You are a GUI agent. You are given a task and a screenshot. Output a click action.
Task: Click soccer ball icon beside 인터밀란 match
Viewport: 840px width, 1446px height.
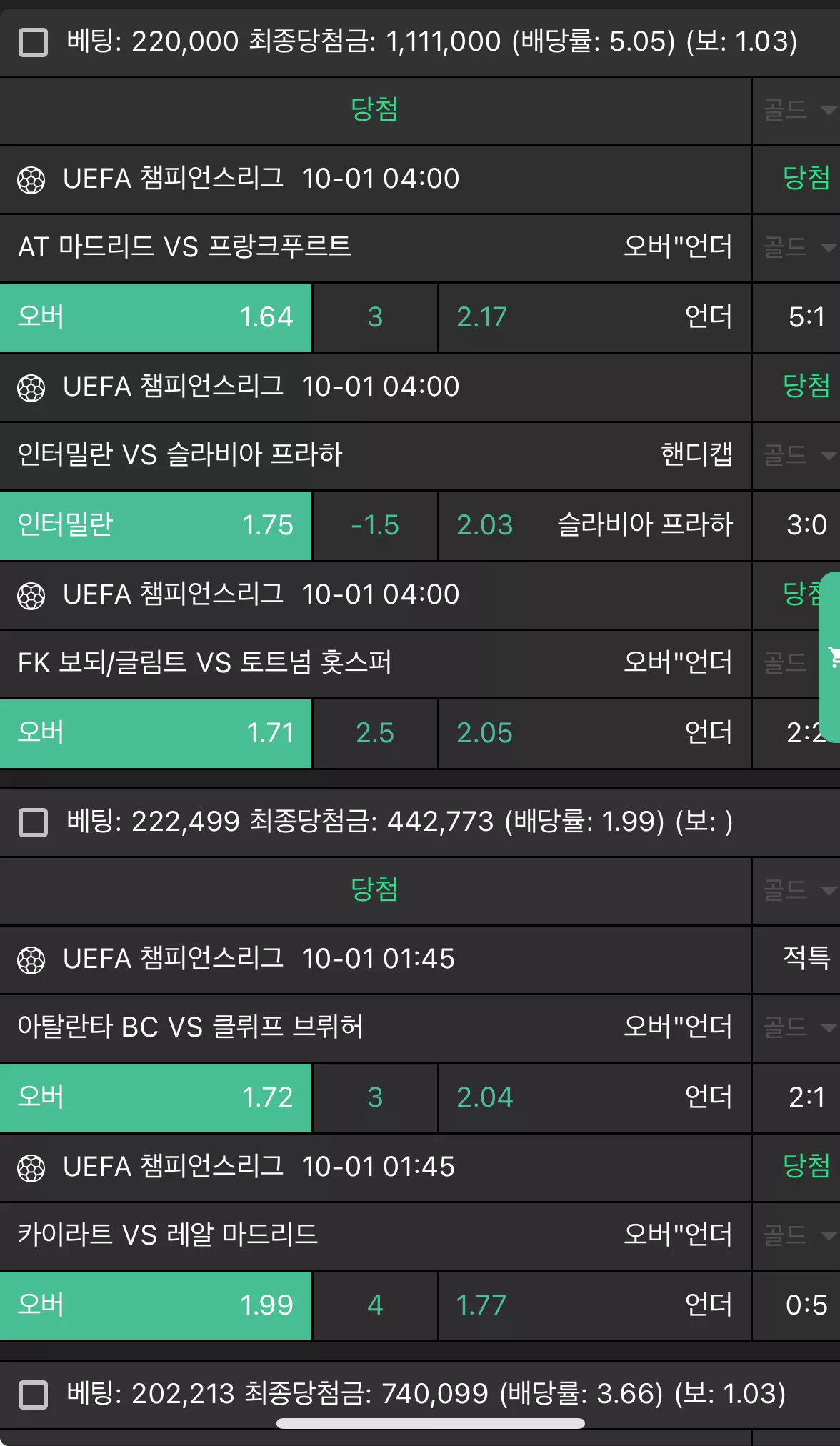(x=31, y=388)
